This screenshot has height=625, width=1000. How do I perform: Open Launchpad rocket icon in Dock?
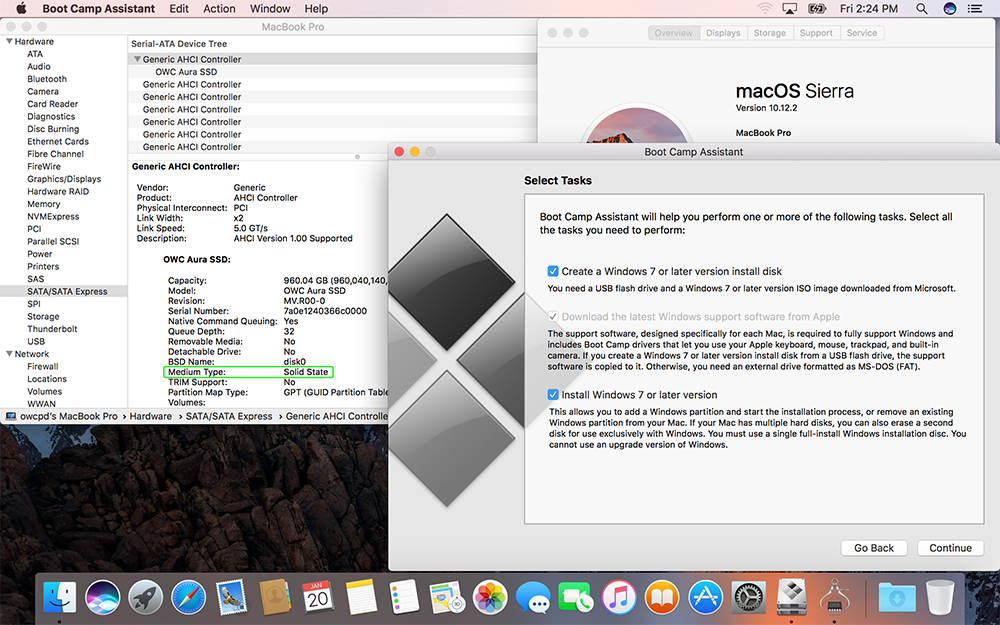tap(146, 598)
